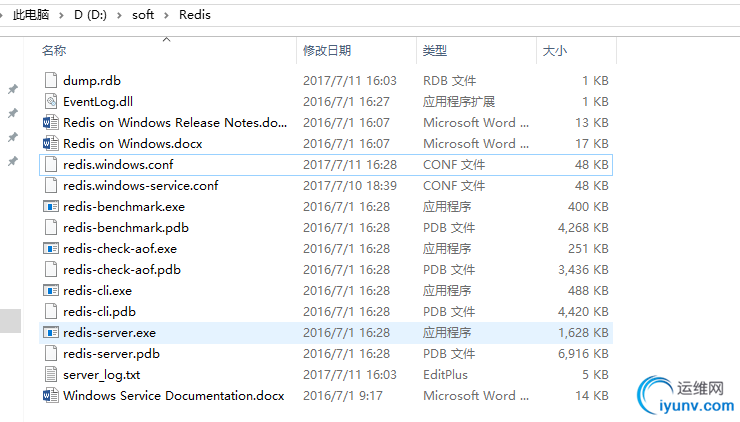The height and width of the screenshot is (422, 740).
Task: Click the redis-server.pdb file icon
Action: 51,354
